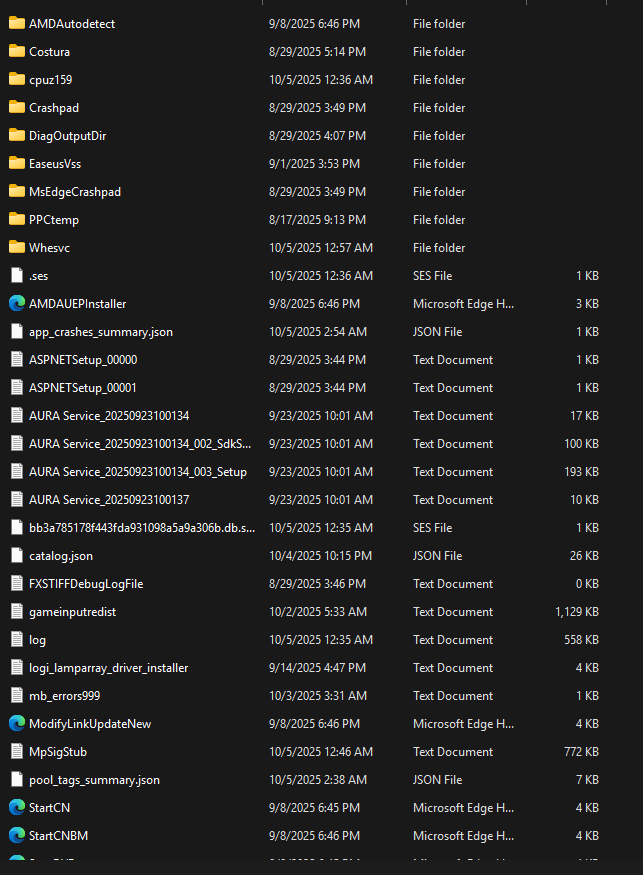Click the document icon of AURA Service_20250923100134

point(17,415)
